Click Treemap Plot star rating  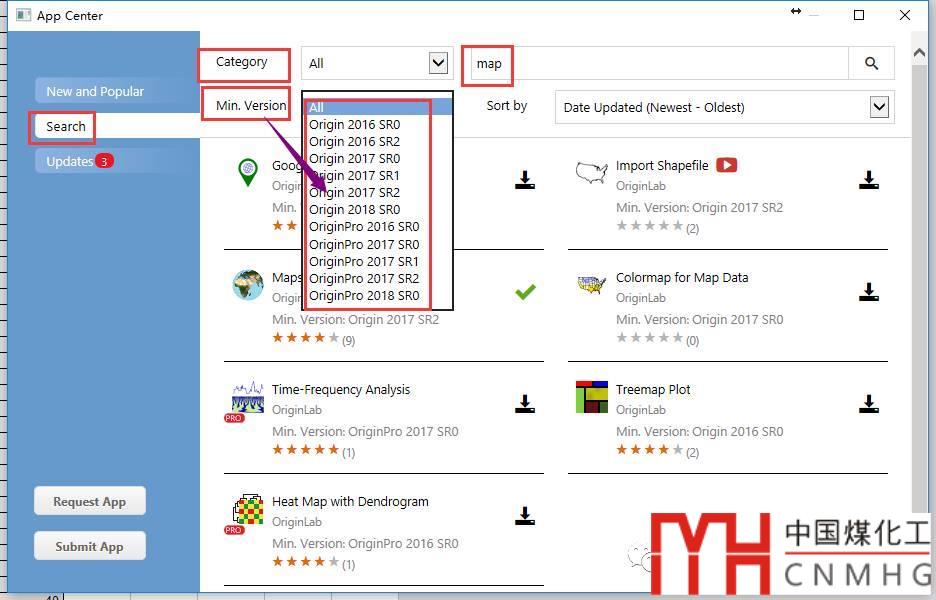(x=649, y=450)
